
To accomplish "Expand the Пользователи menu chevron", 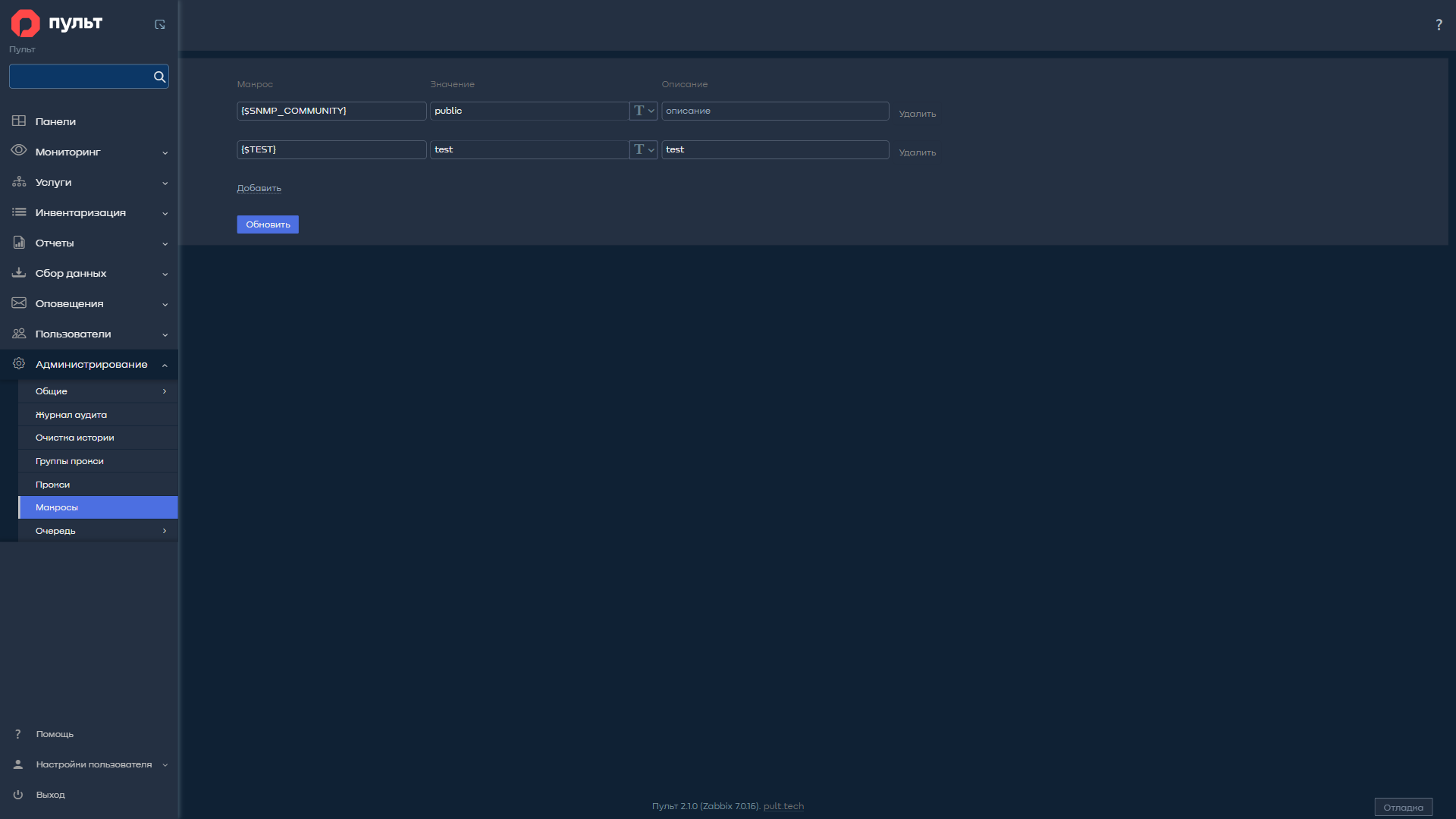I will tap(165, 334).
